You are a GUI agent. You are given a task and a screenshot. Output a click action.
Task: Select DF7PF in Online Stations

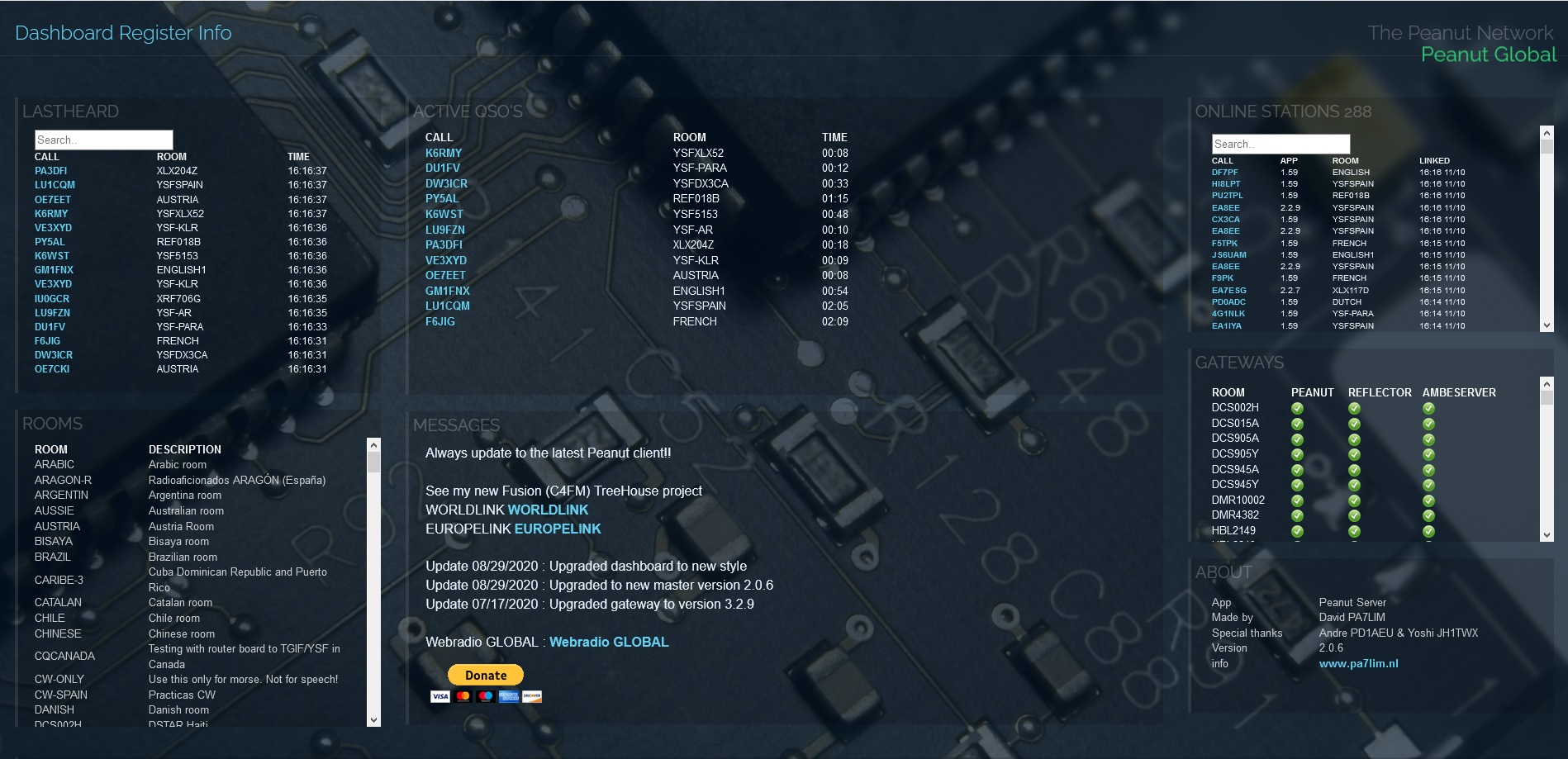(x=1225, y=173)
